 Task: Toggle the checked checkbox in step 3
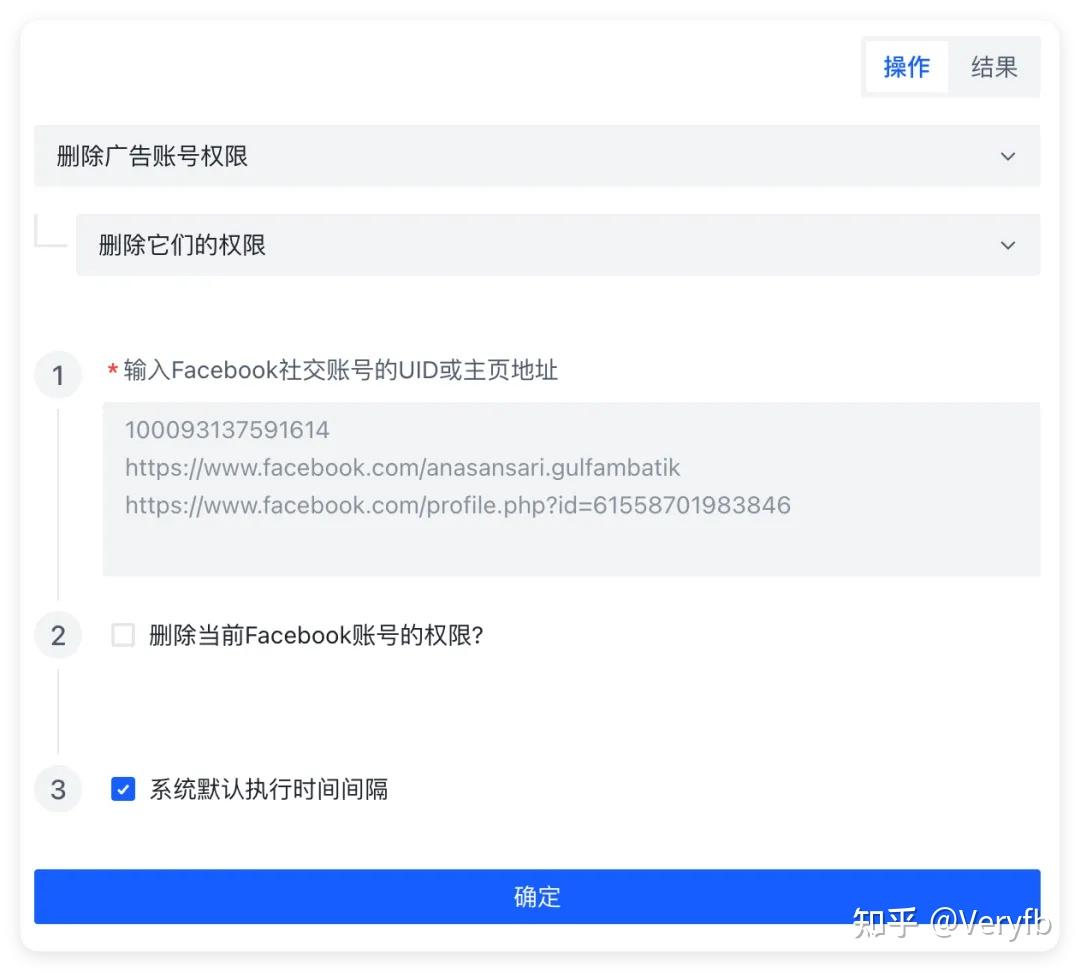(122, 789)
